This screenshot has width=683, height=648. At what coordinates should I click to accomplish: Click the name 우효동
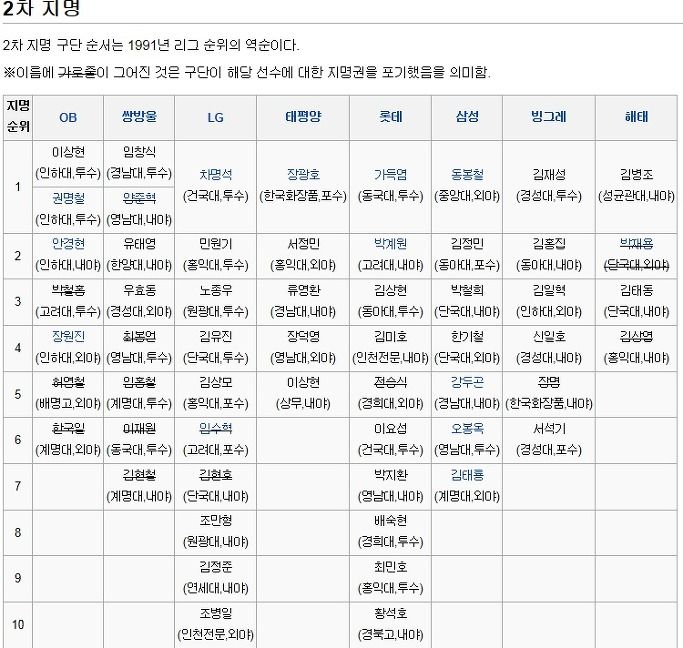(139, 290)
